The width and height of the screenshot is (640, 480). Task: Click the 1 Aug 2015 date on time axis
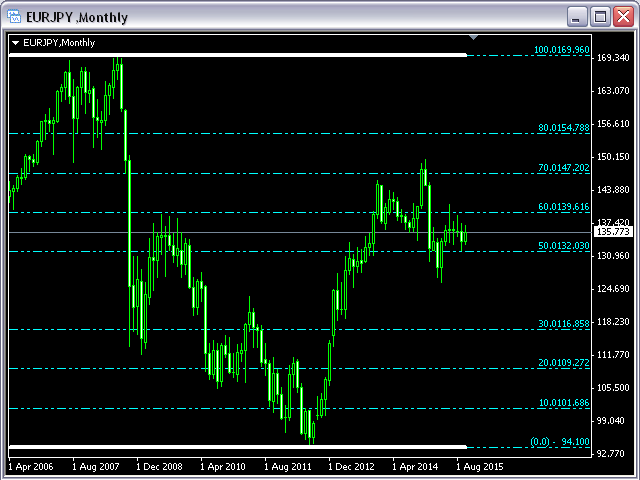tap(480, 466)
